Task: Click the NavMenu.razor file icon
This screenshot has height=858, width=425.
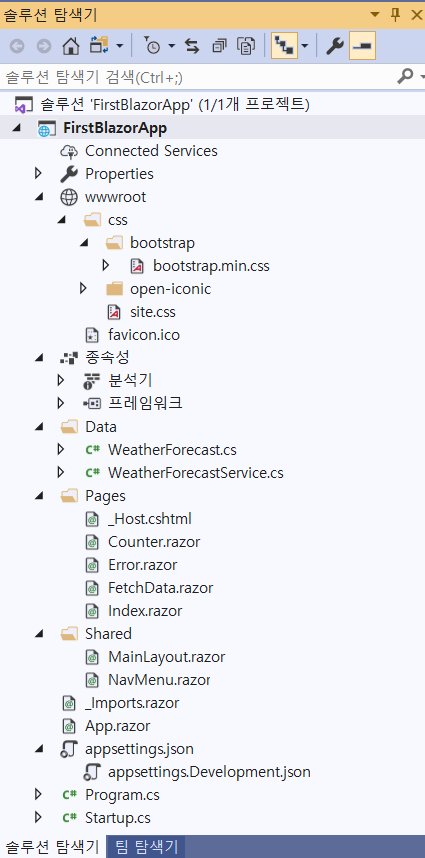Action: point(92,680)
